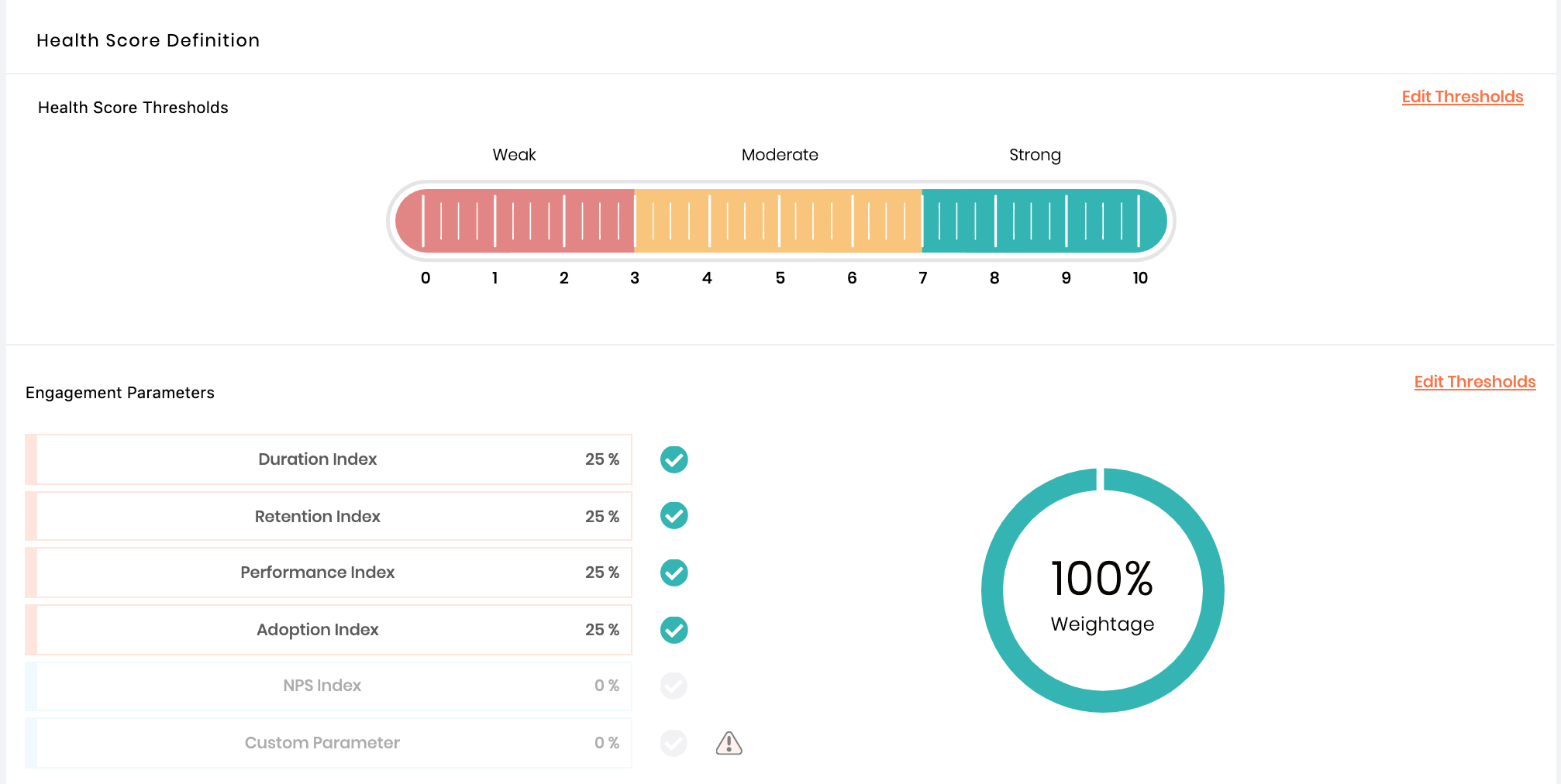Select the Retention Index row
This screenshot has width=1561, height=784.
pos(329,516)
